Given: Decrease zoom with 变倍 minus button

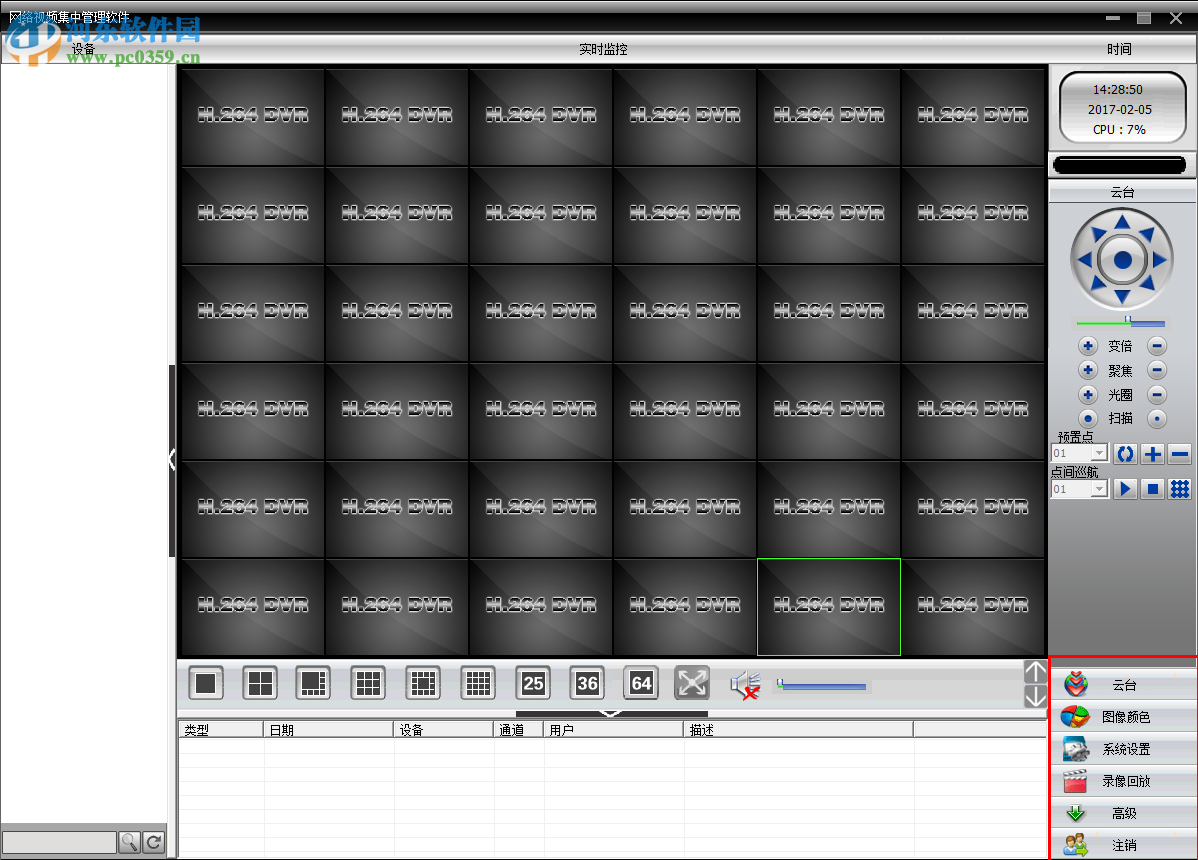Looking at the screenshot, I should pyautogui.click(x=1158, y=346).
